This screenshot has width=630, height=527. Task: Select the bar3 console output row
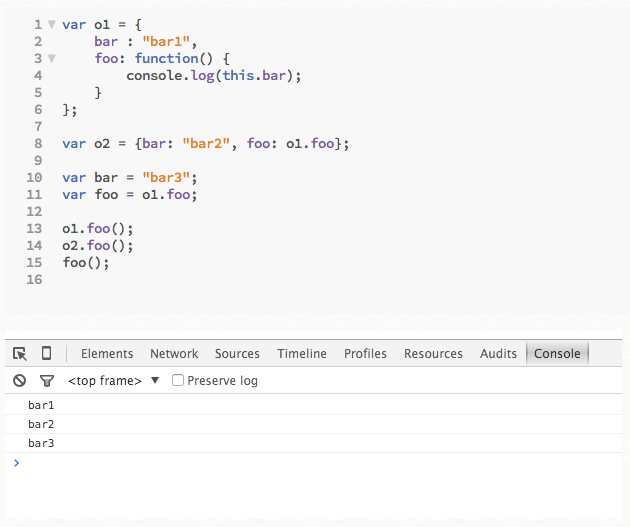click(313, 443)
